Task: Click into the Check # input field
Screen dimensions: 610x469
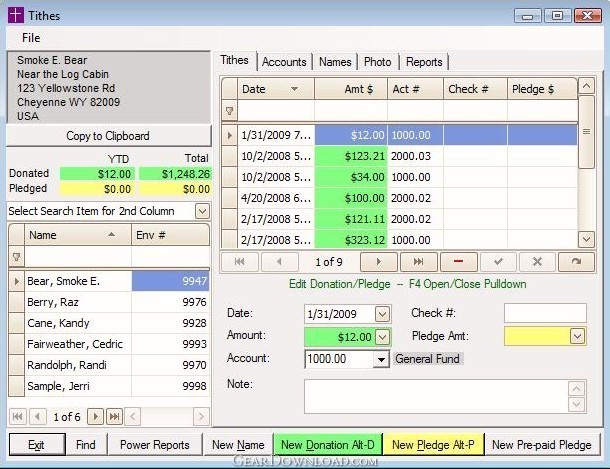Action: 544,314
